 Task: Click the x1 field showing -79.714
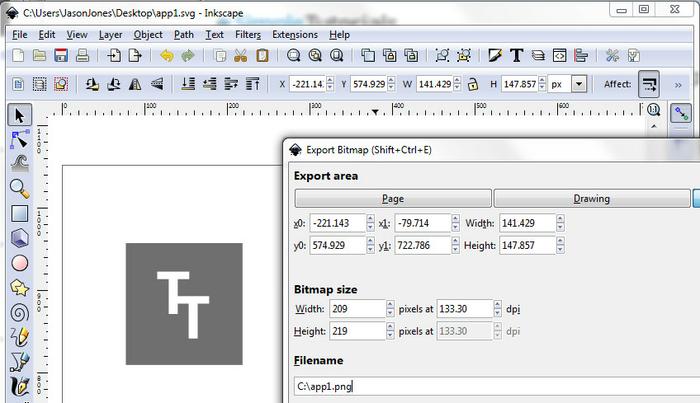422,223
